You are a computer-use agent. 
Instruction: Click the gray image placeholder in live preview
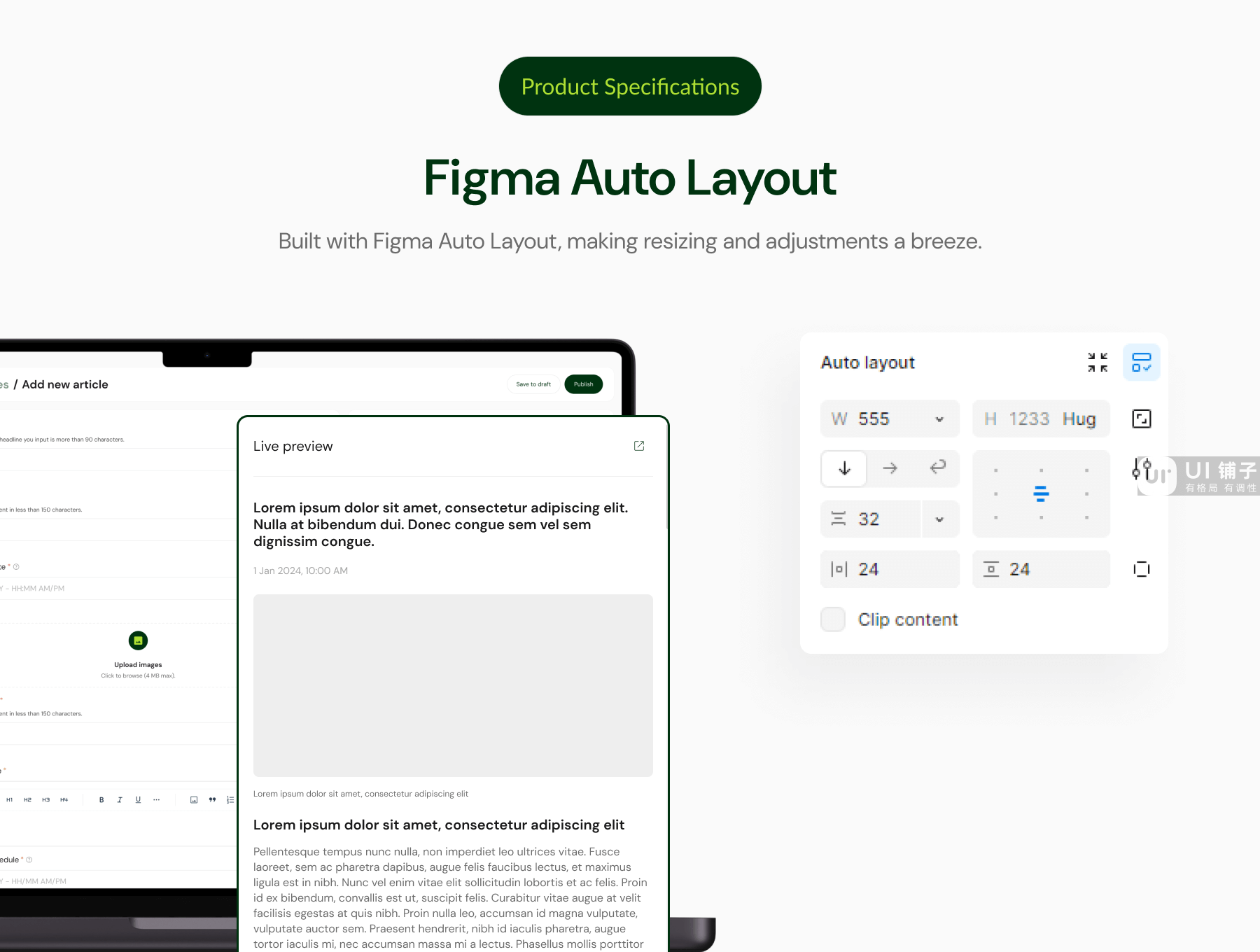click(x=453, y=685)
